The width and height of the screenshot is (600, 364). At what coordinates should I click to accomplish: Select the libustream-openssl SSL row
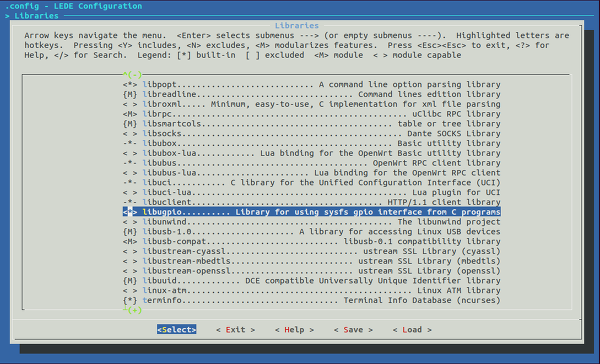pyautogui.click(x=321, y=271)
